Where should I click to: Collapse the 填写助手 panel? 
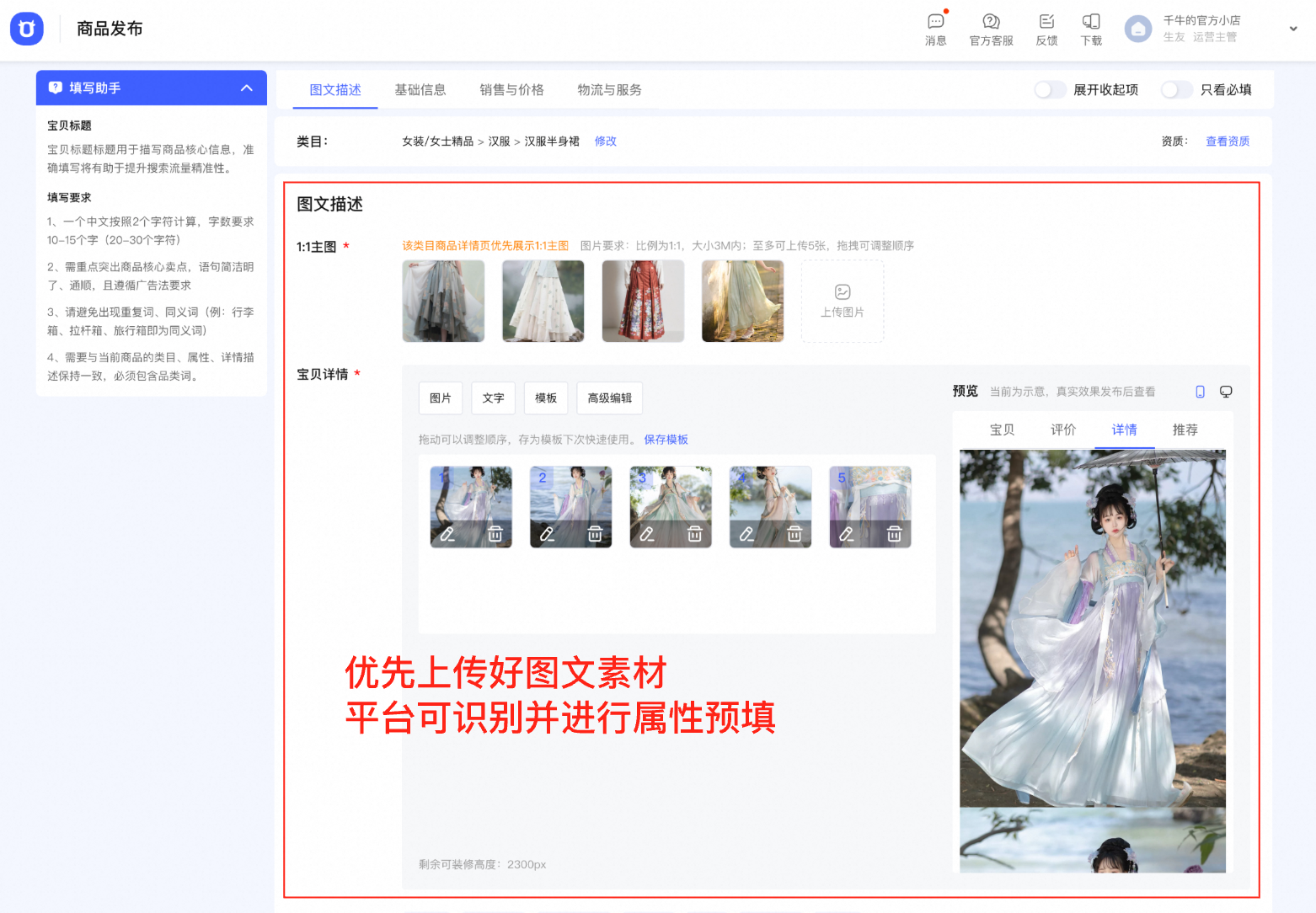(247, 88)
